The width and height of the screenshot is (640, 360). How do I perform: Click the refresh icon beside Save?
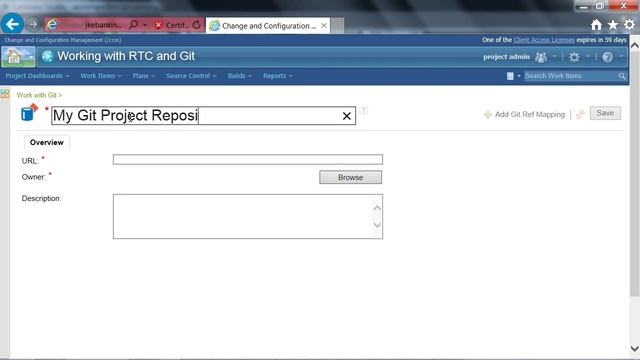pyautogui.click(x=580, y=114)
